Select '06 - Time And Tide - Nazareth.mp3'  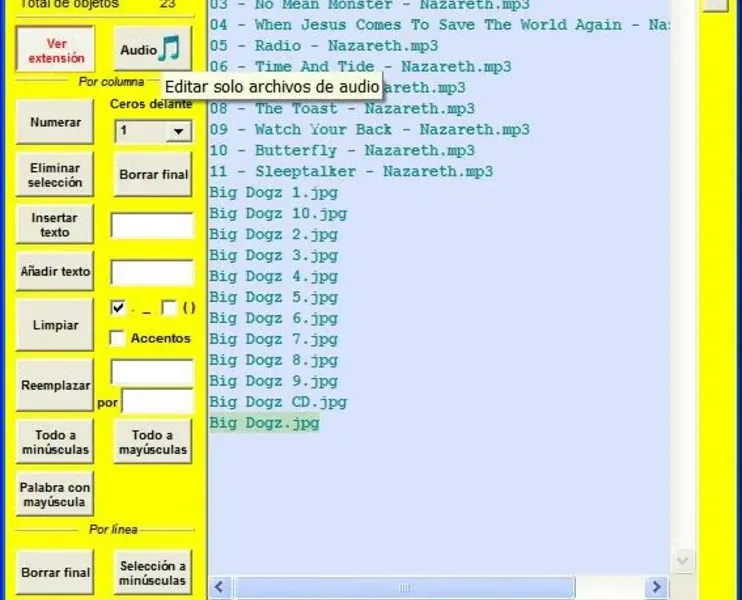click(x=360, y=67)
